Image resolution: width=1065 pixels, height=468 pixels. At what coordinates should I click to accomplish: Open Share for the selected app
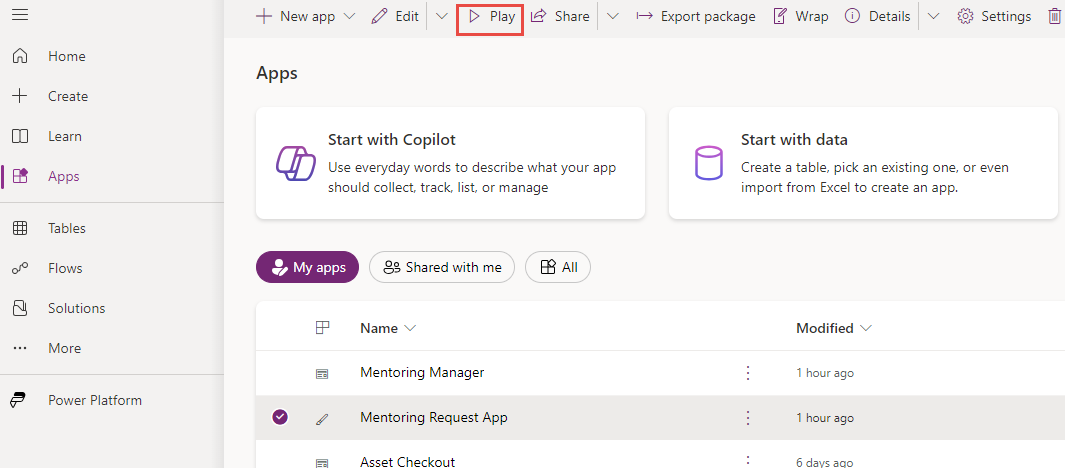click(x=560, y=17)
